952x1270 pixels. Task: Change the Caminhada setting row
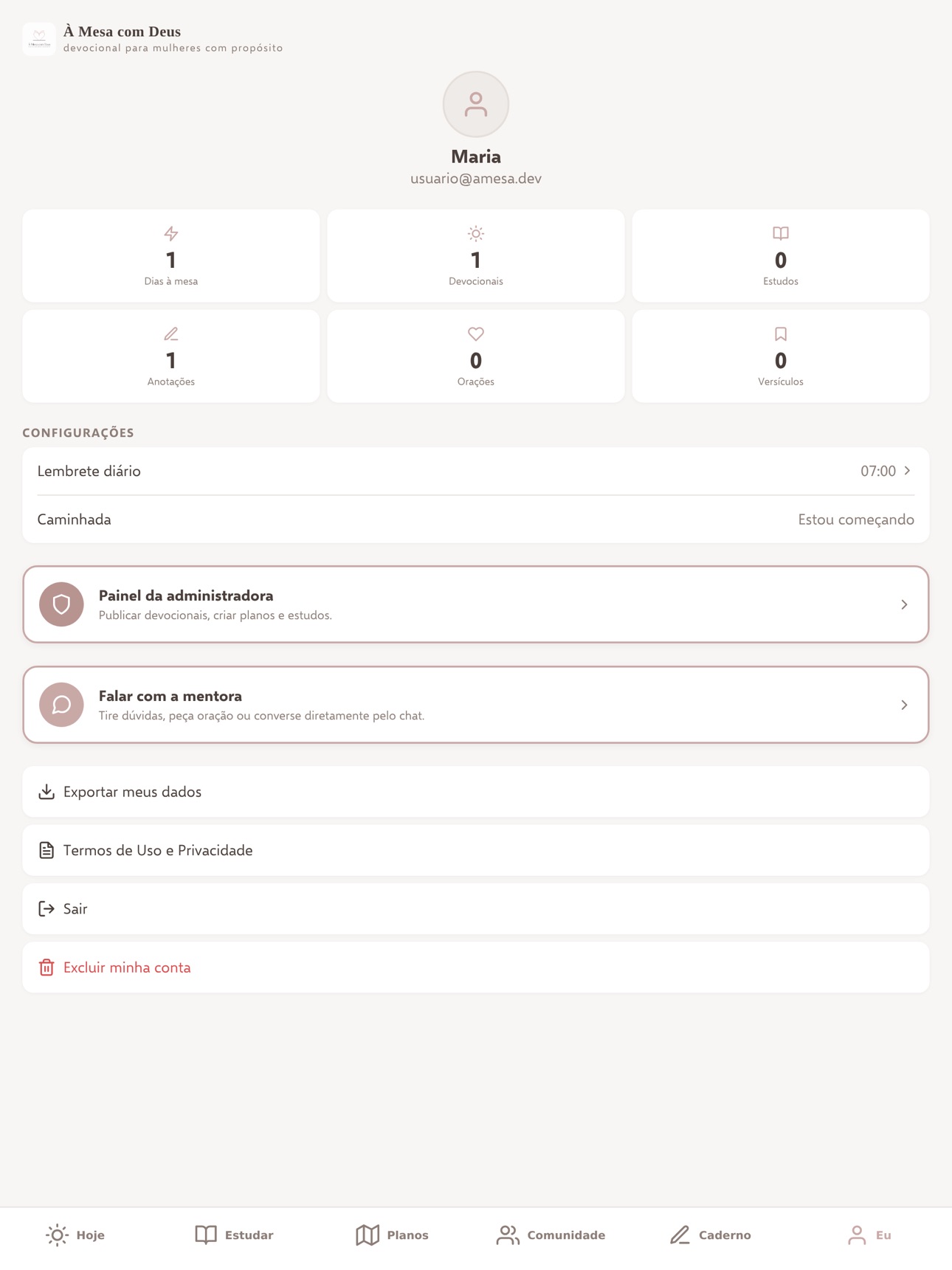[475, 520]
